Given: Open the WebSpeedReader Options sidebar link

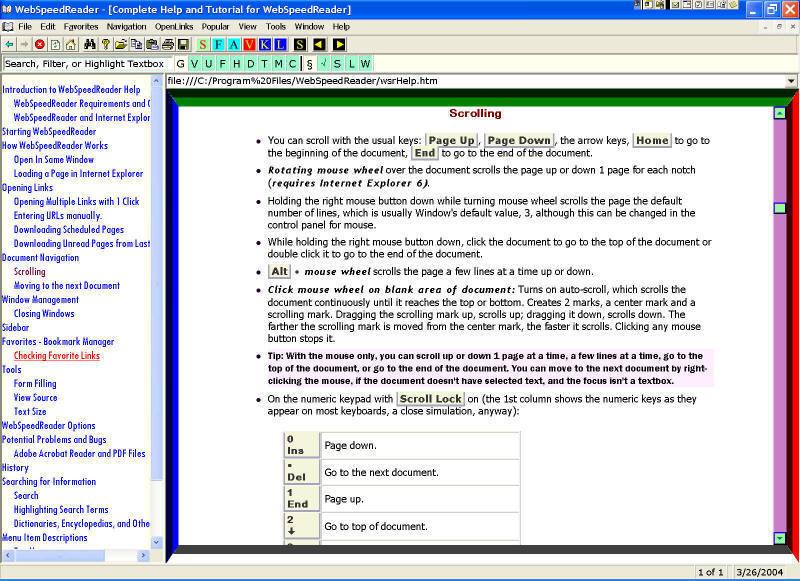Looking at the screenshot, I should pyautogui.click(x=48, y=425).
